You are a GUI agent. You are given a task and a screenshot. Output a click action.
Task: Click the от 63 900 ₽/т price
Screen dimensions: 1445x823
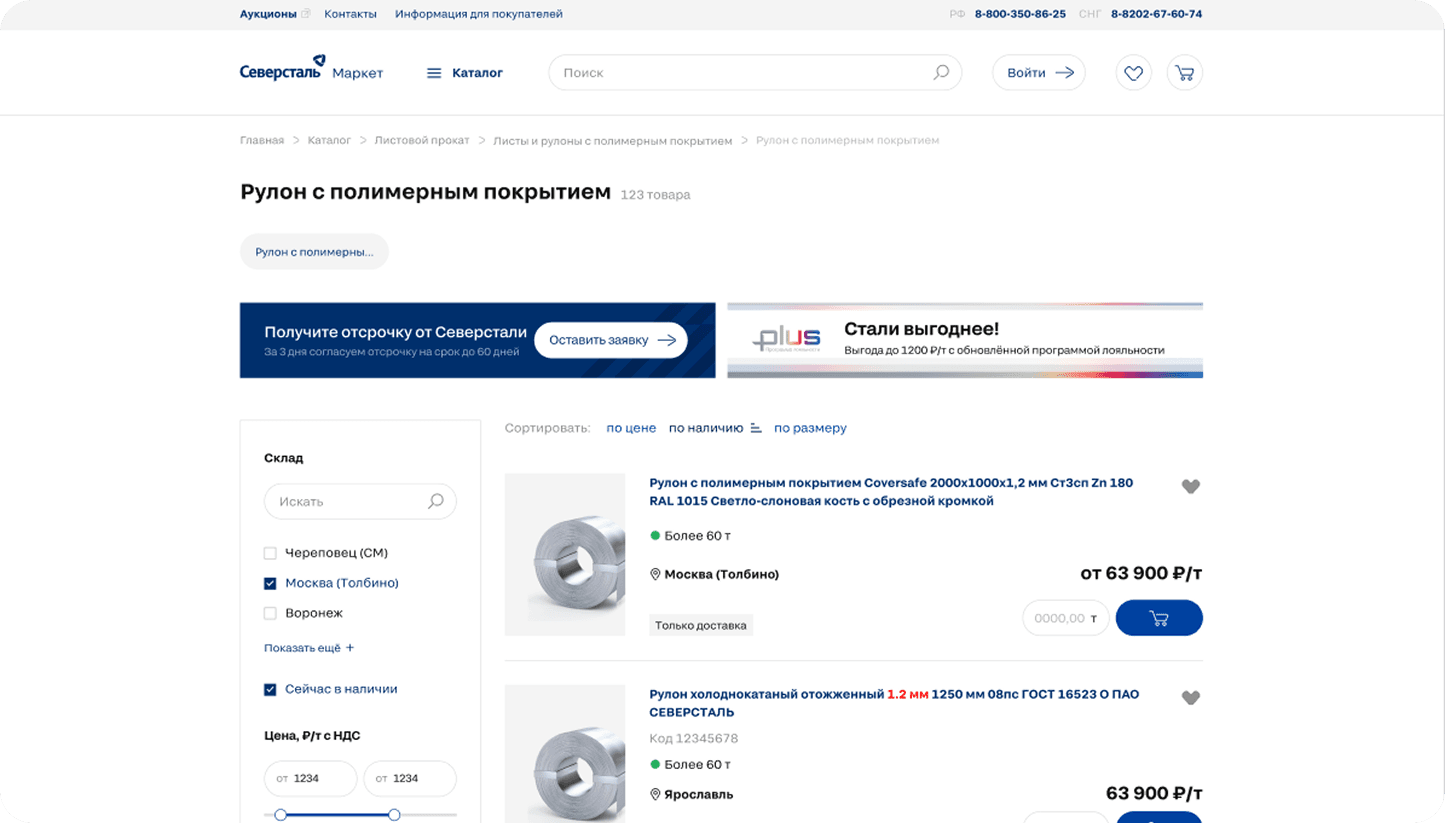(1142, 573)
